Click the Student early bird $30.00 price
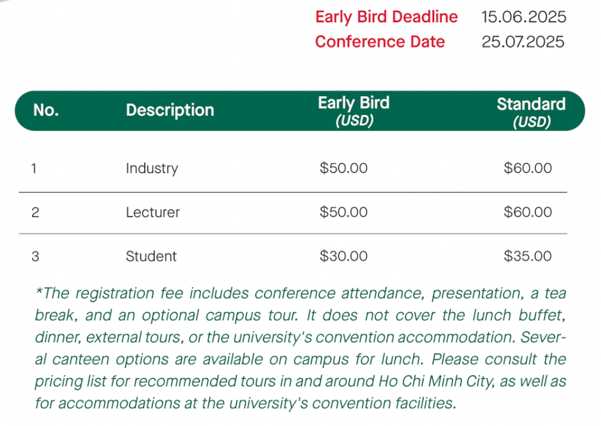601x426 pixels. (x=343, y=256)
